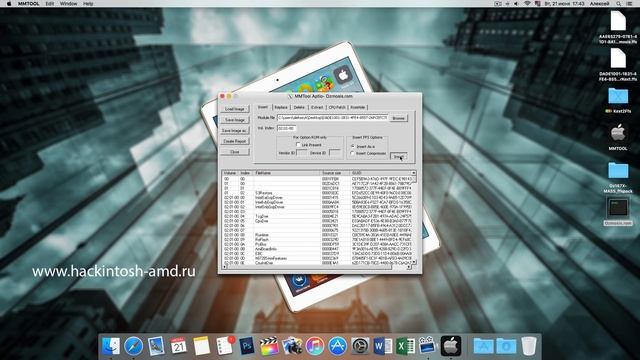The image size is (640, 360).
Task: Select the S3Restore module row
Action: coord(318,193)
